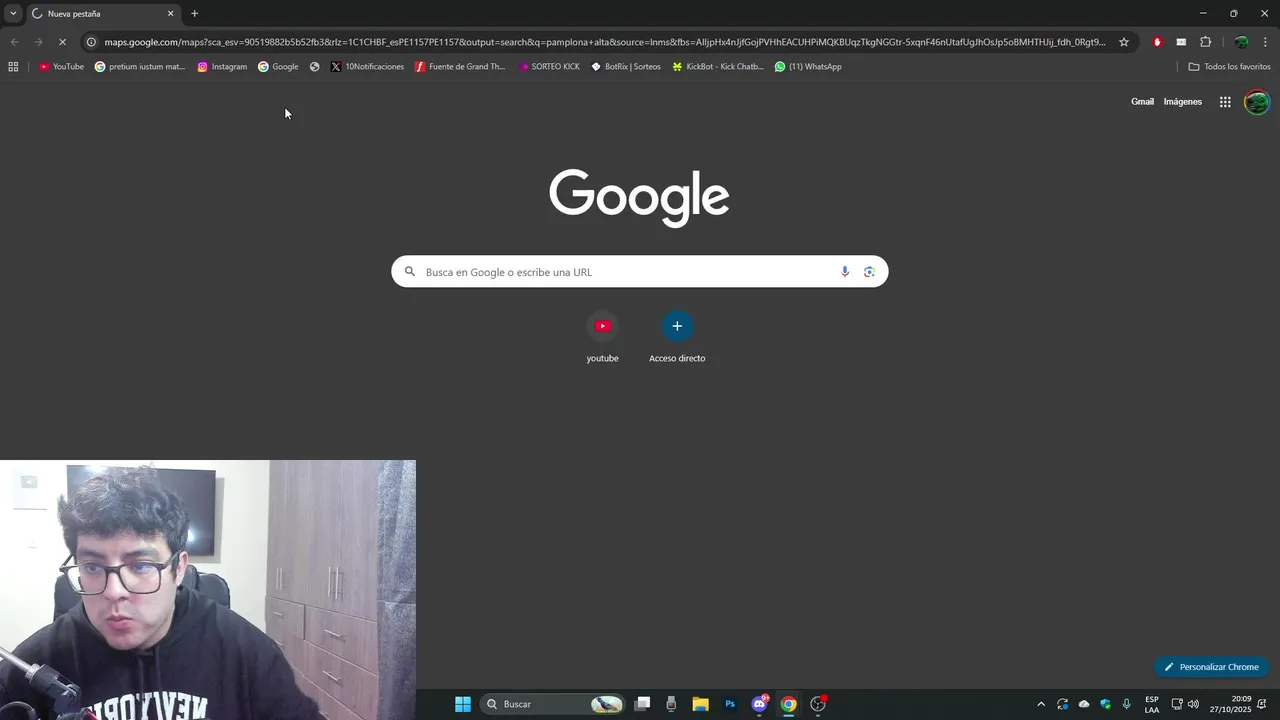Open Chrome's three-dot menu
1280x720 pixels.
[1266, 42]
